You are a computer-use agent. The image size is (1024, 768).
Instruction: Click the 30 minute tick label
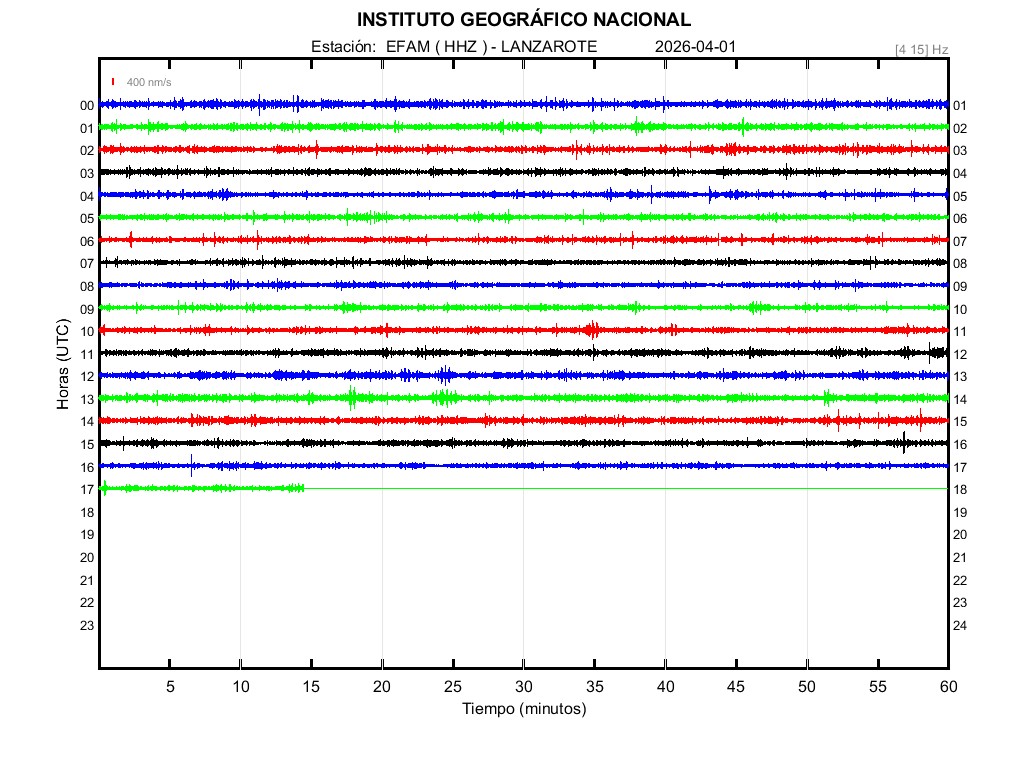coord(524,686)
